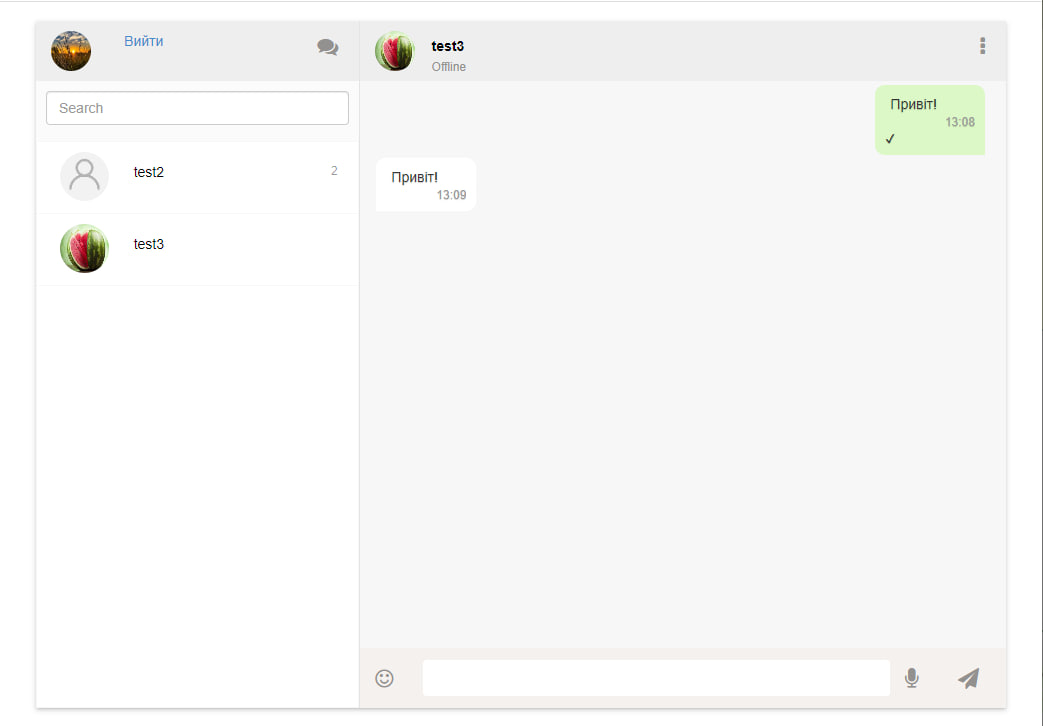The height and width of the screenshot is (726, 1043).
Task: Click the microphone voice message icon
Action: [912, 678]
